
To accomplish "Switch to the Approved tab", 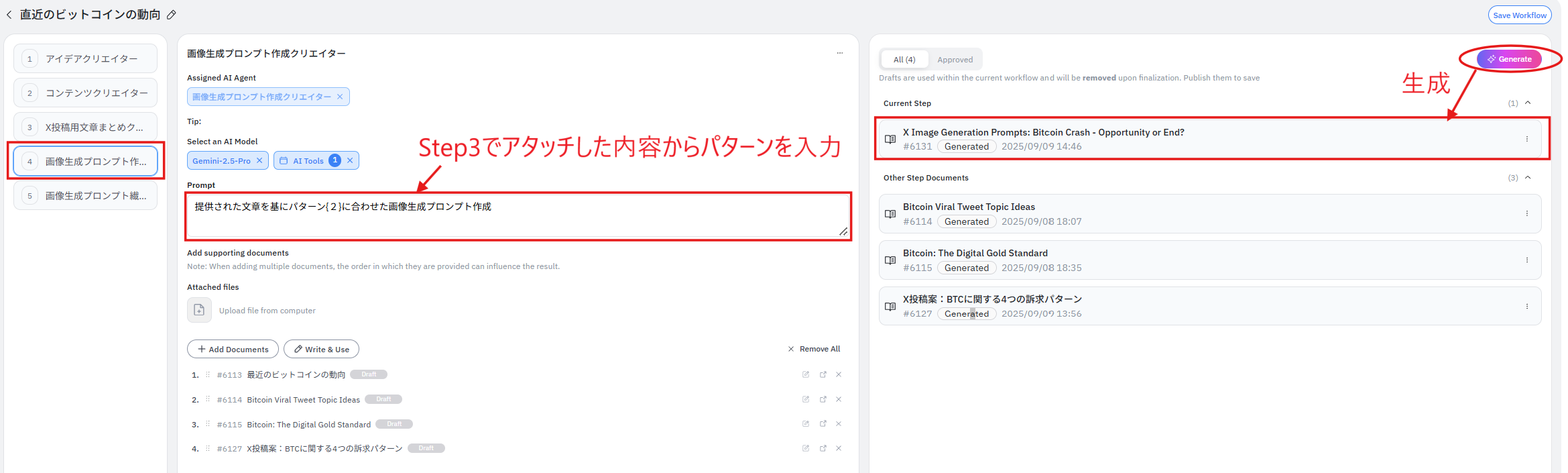I will [955, 60].
